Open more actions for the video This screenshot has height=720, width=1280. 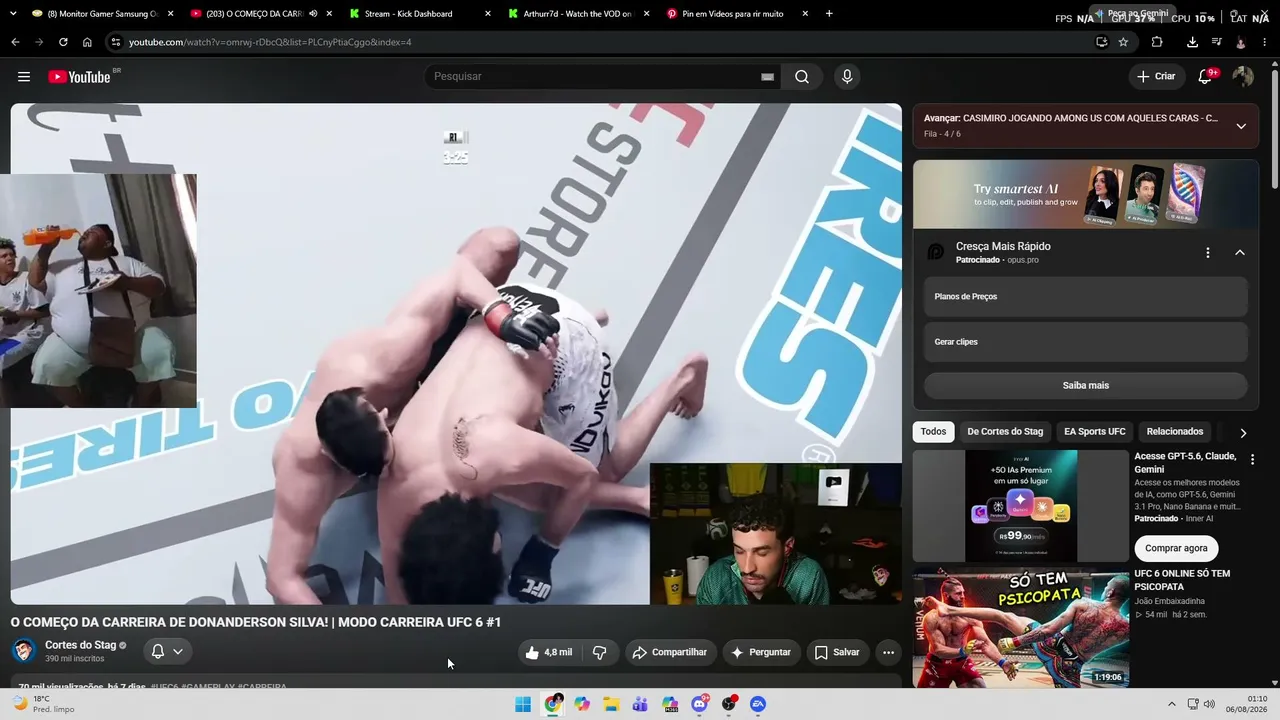pos(888,652)
